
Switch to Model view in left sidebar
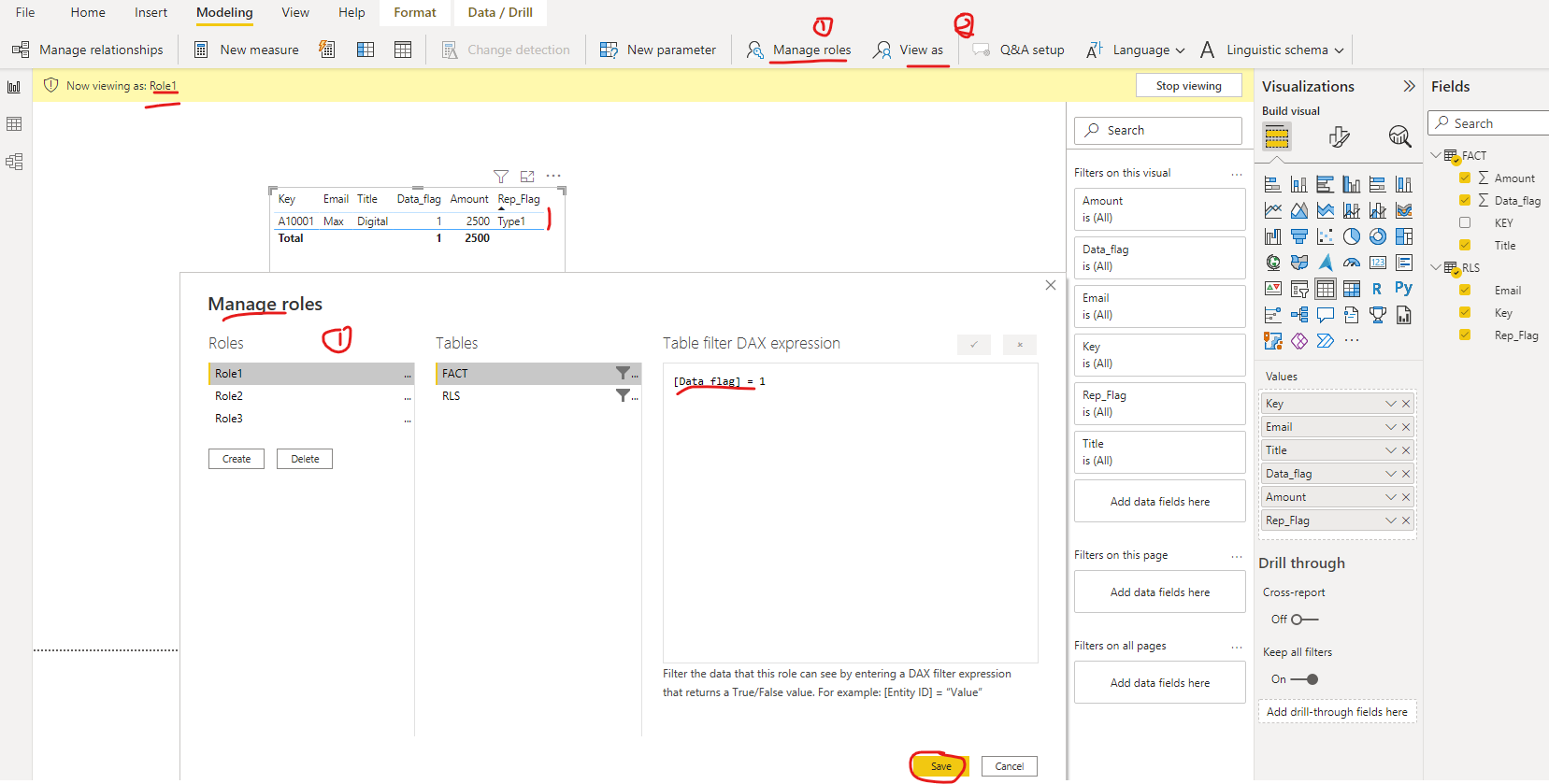coord(14,162)
